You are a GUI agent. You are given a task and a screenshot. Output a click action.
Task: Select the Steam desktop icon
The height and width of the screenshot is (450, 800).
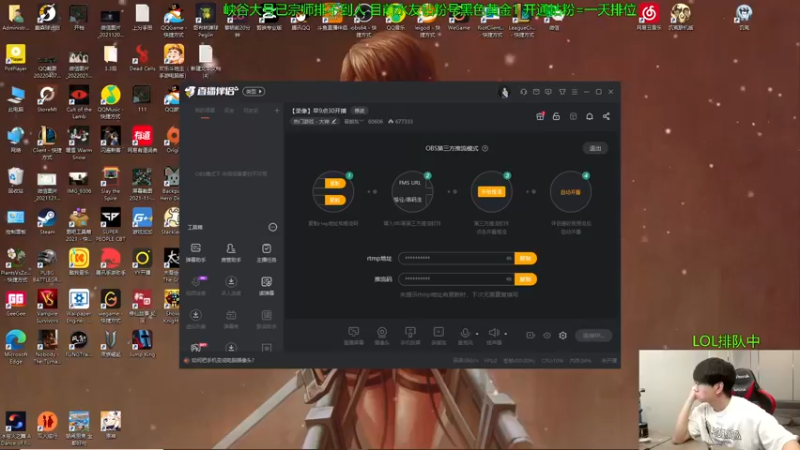point(47,222)
